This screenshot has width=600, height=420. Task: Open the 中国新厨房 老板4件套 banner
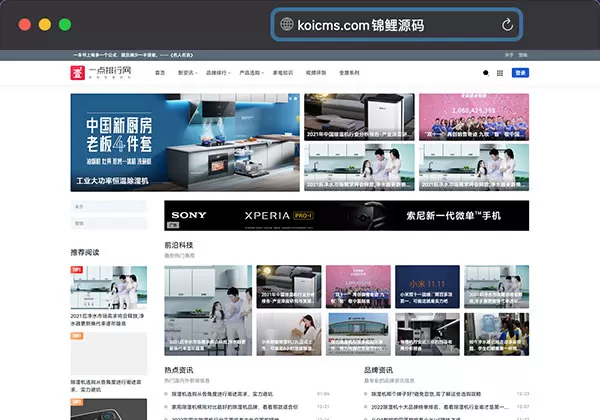(185, 142)
